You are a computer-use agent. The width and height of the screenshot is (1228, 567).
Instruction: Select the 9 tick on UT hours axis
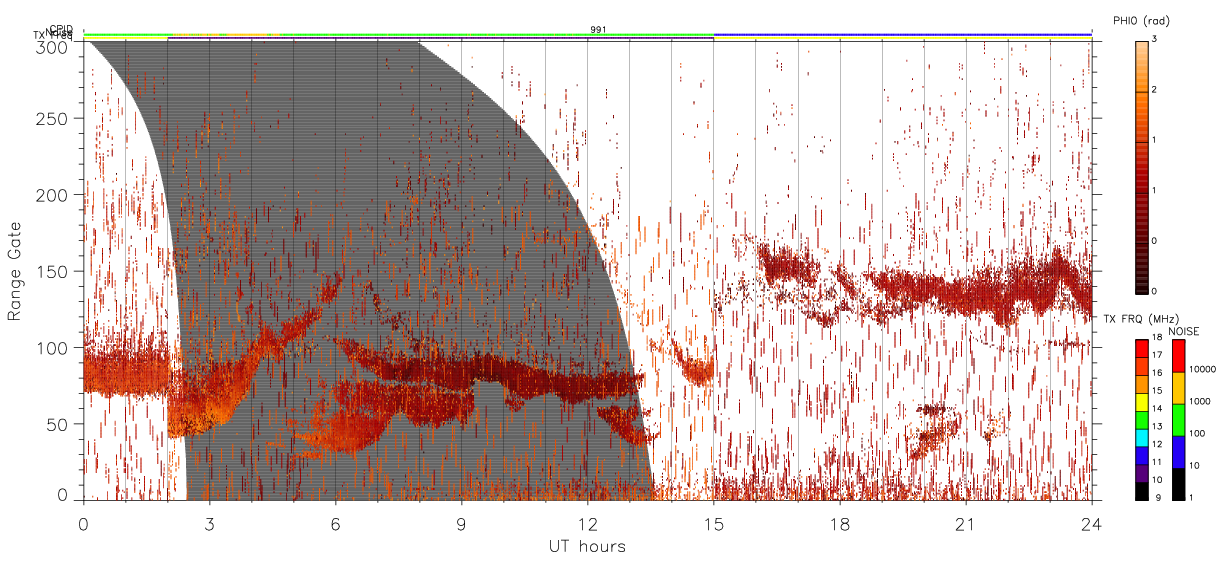[x=461, y=524]
